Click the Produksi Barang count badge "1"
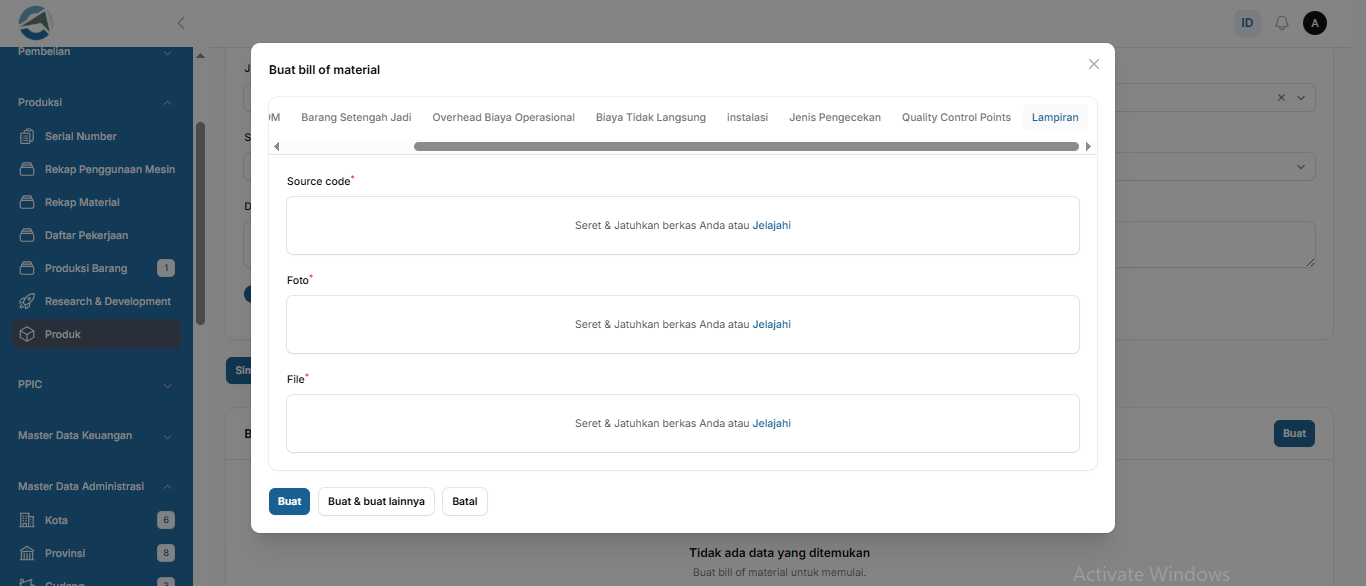Image resolution: width=1366 pixels, height=586 pixels. click(166, 268)
